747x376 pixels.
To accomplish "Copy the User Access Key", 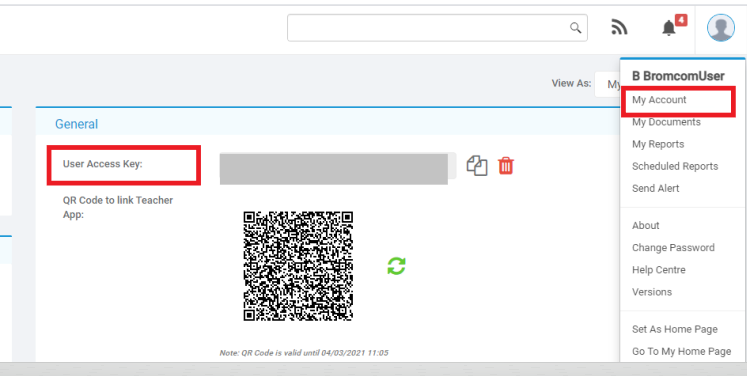I will coord(477,166).
